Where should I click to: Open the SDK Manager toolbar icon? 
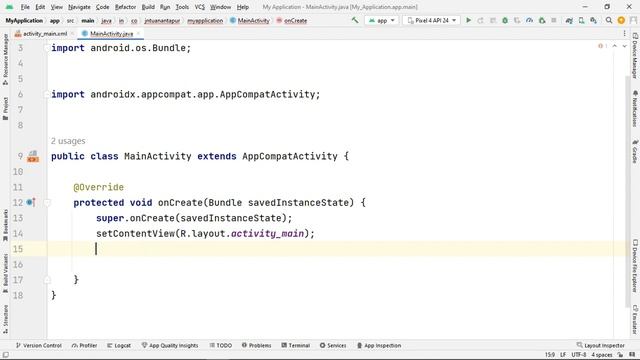point(593,20)
